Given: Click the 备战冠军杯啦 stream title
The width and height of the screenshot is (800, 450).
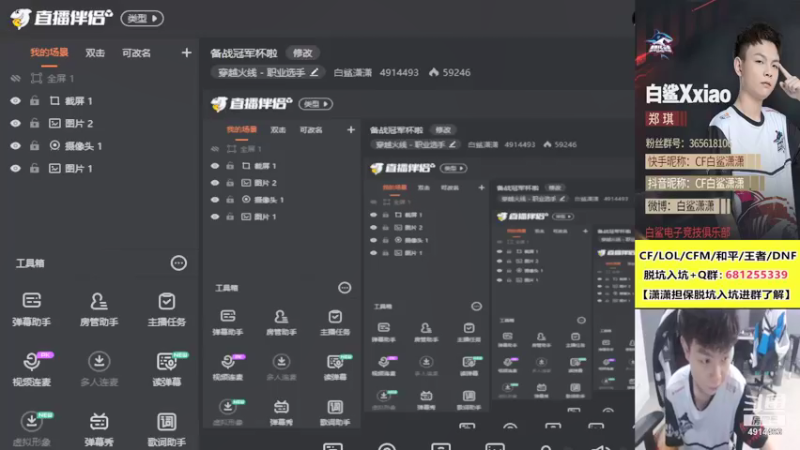Looking at the screenshot, I should (x=244, y=53).
